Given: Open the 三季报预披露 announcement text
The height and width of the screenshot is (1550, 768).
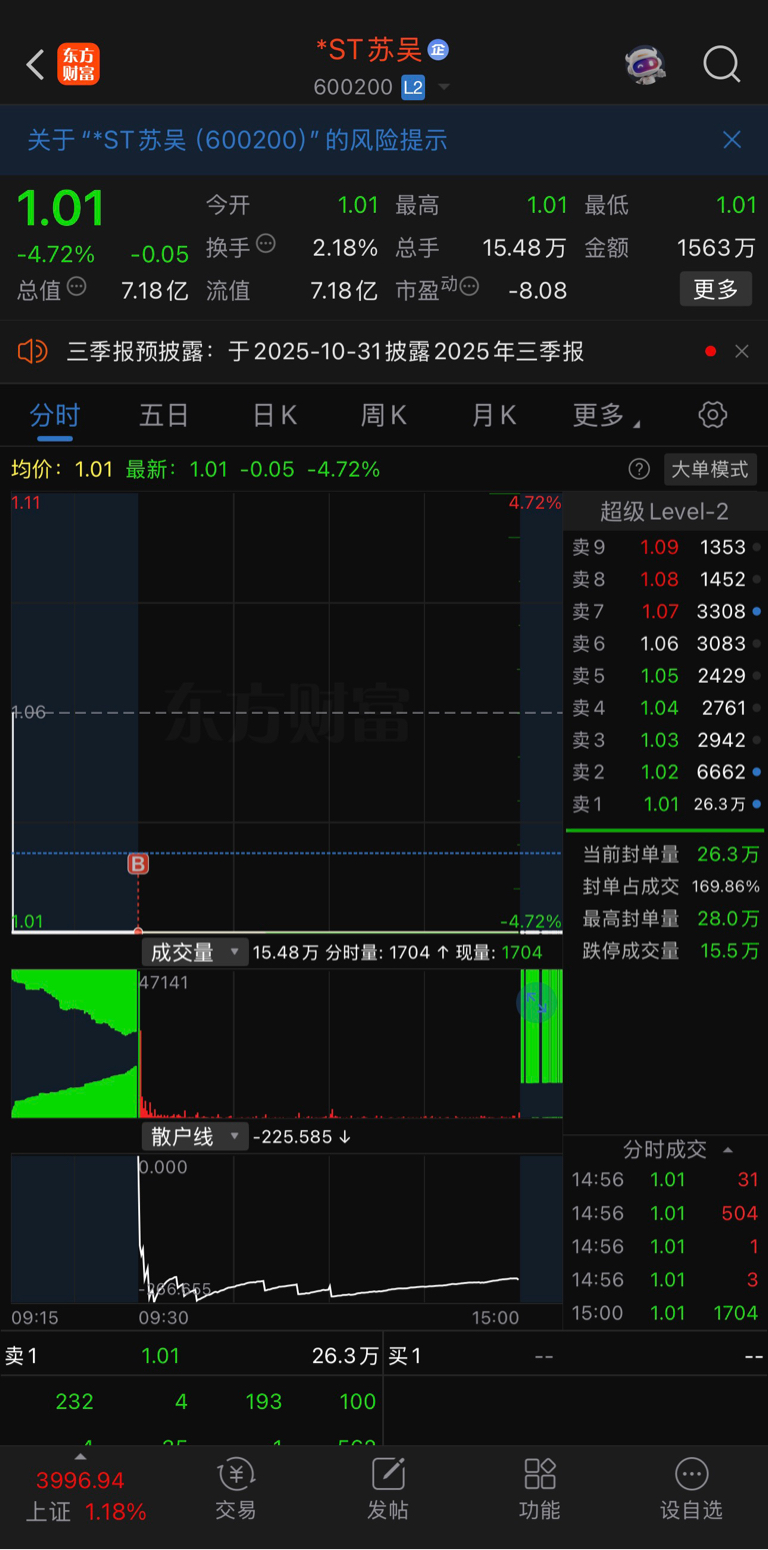Looking at the screenshot, I should pos(325,352).
